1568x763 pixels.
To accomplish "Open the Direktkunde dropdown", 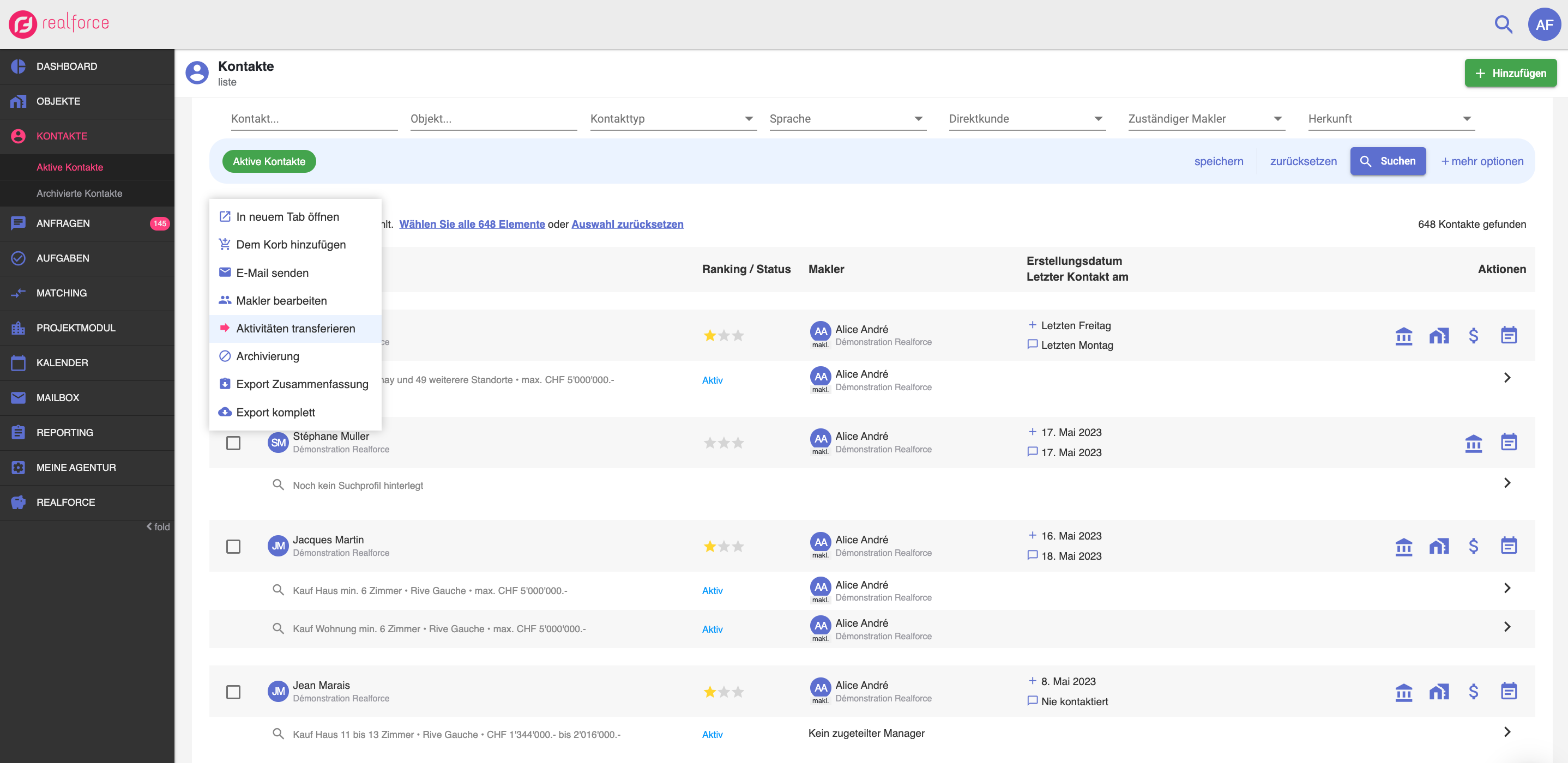I will pyautogui.click(x=1027, y=119).
